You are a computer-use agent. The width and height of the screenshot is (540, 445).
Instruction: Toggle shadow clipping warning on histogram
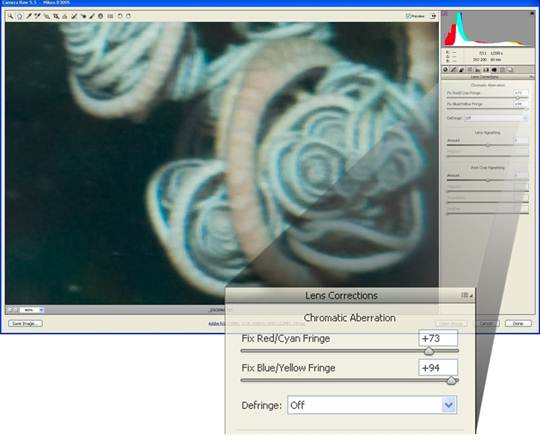444,14
